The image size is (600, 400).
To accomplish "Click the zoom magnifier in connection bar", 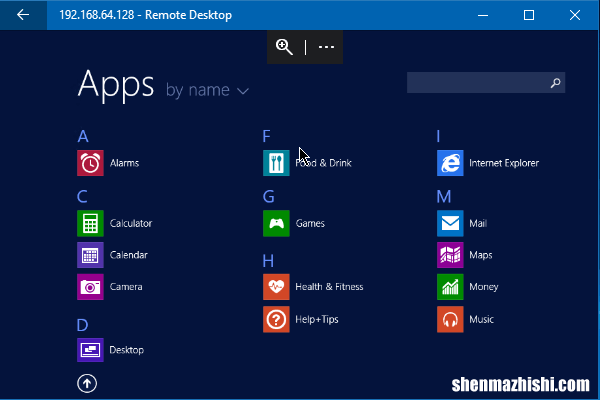I will pos(284,47).
